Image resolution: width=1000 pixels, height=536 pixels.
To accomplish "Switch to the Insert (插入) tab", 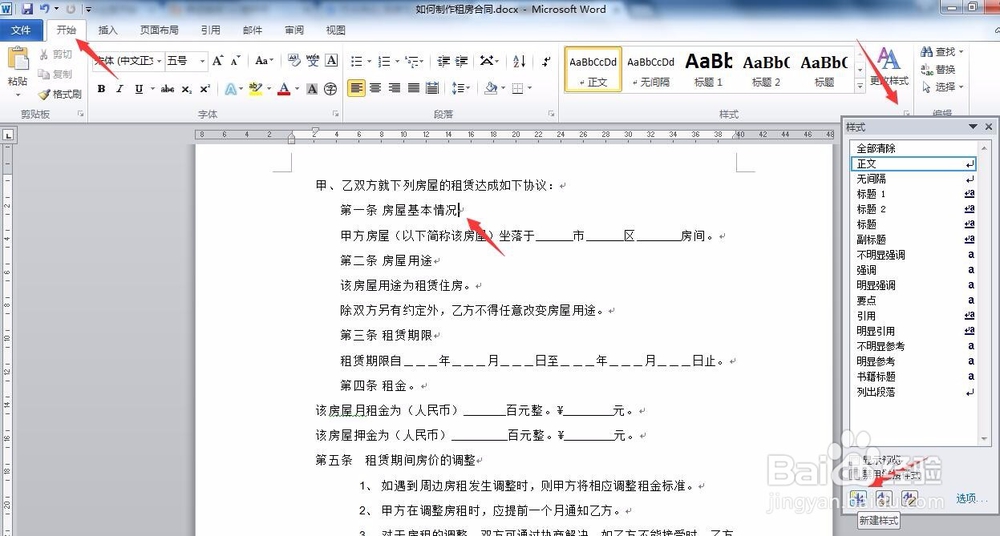I will click(108, 30).
